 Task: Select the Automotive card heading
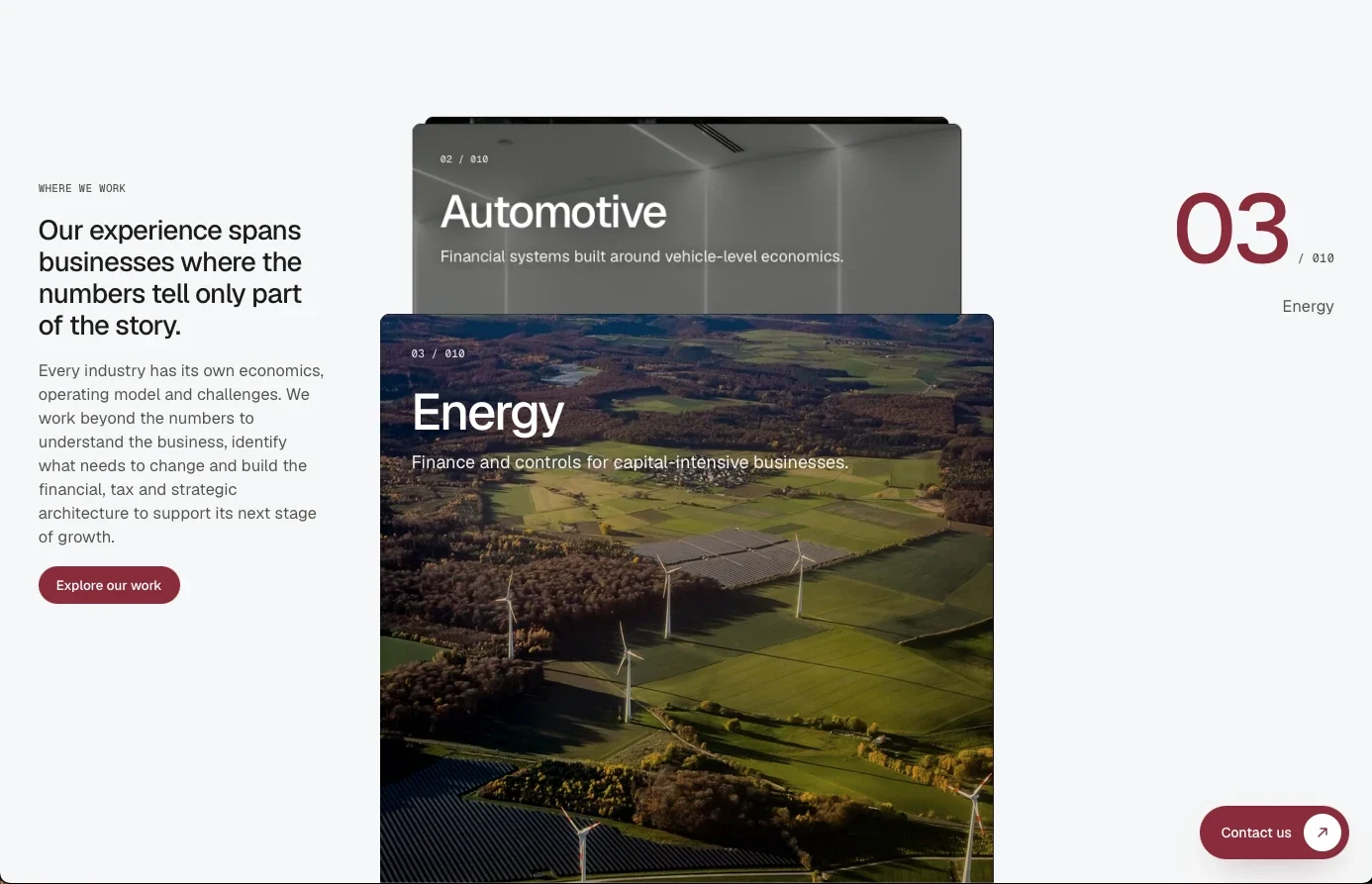[x=553, y=212]
